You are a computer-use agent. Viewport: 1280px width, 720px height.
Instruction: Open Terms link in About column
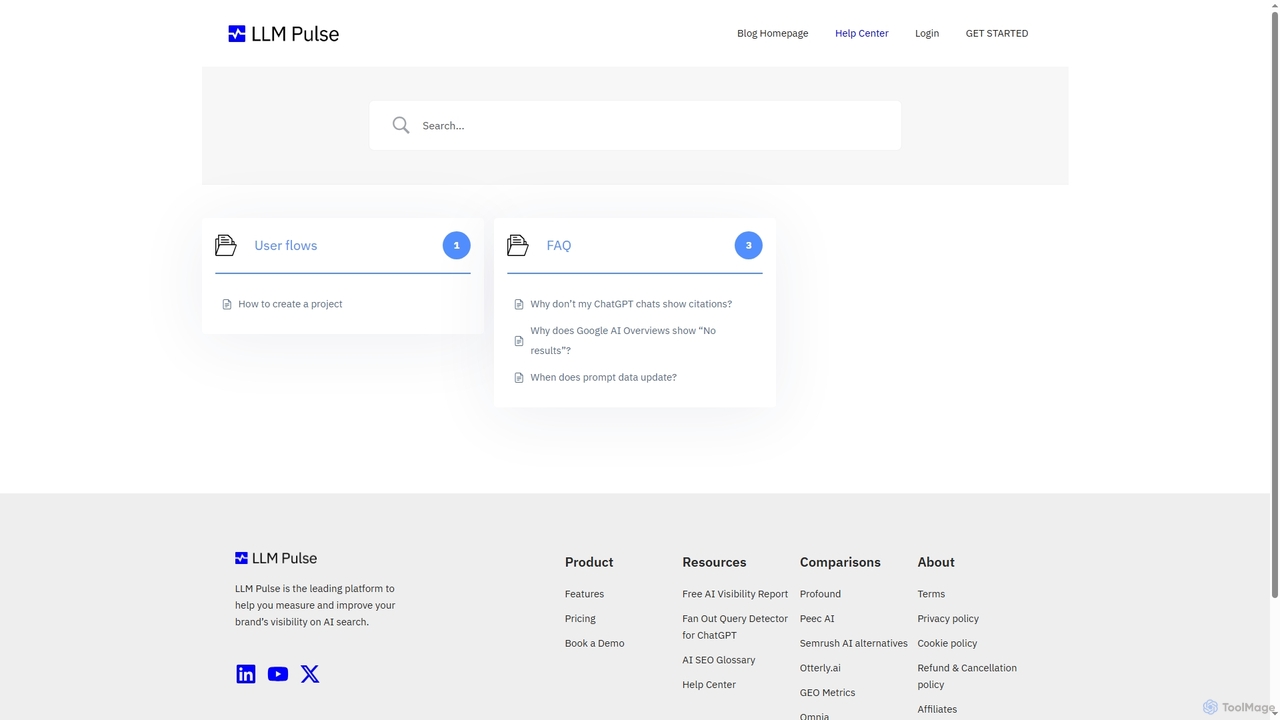point(931,594)
